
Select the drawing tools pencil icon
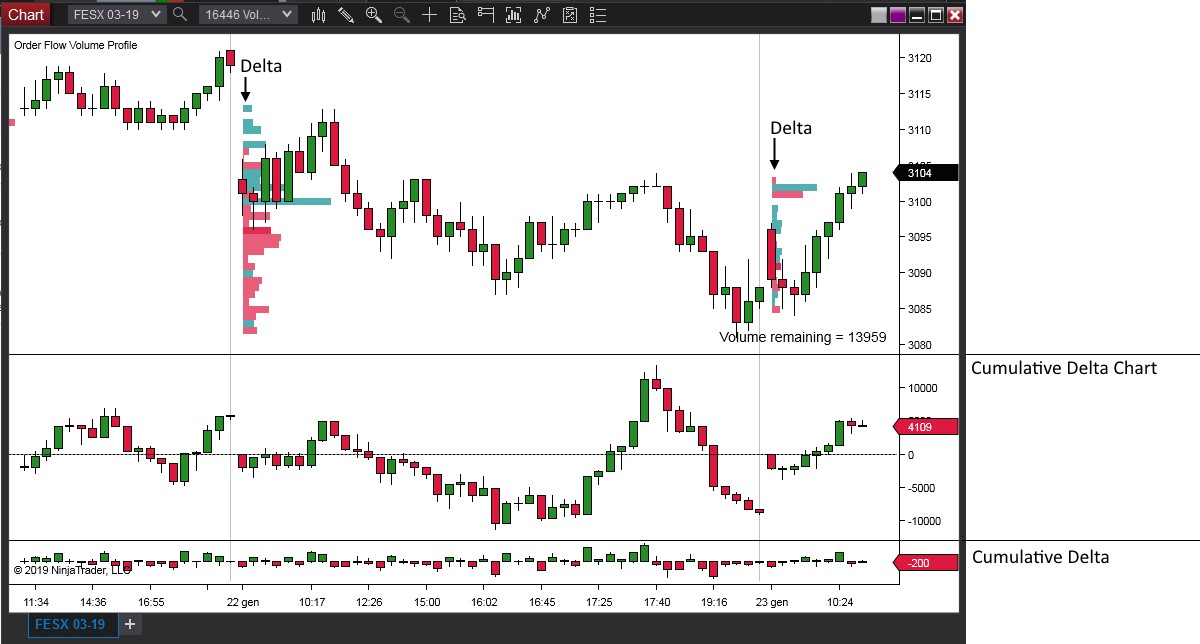click(x=346, y=15)
